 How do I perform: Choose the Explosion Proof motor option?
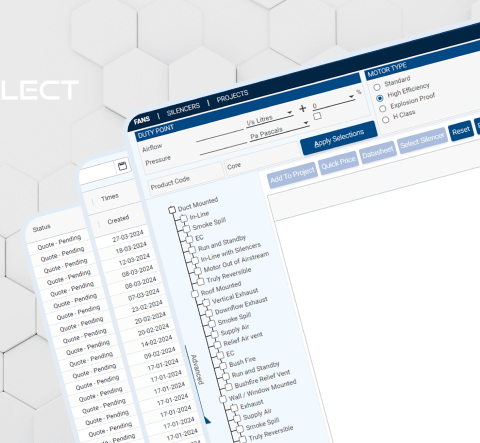[x=383, y=108]
